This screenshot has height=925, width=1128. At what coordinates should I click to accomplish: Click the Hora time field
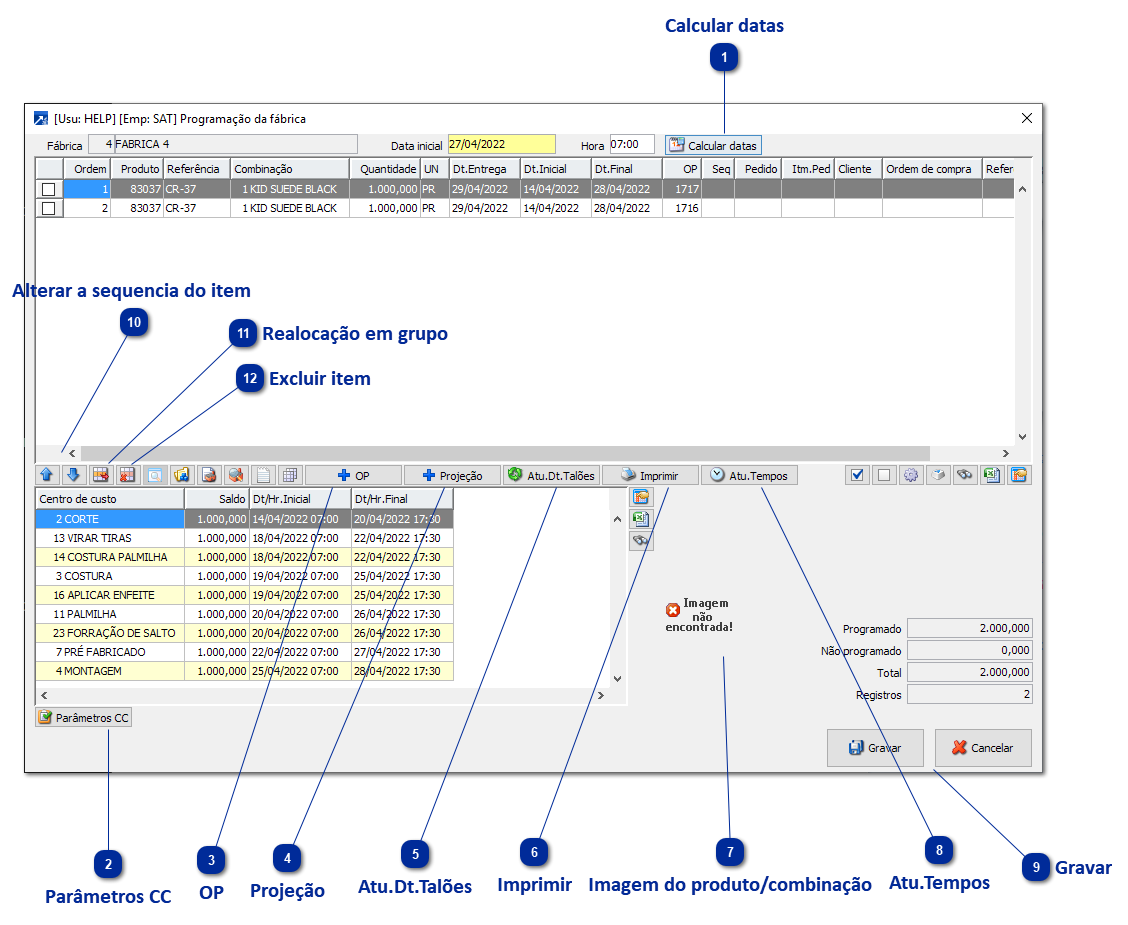[x=632, y=145]
